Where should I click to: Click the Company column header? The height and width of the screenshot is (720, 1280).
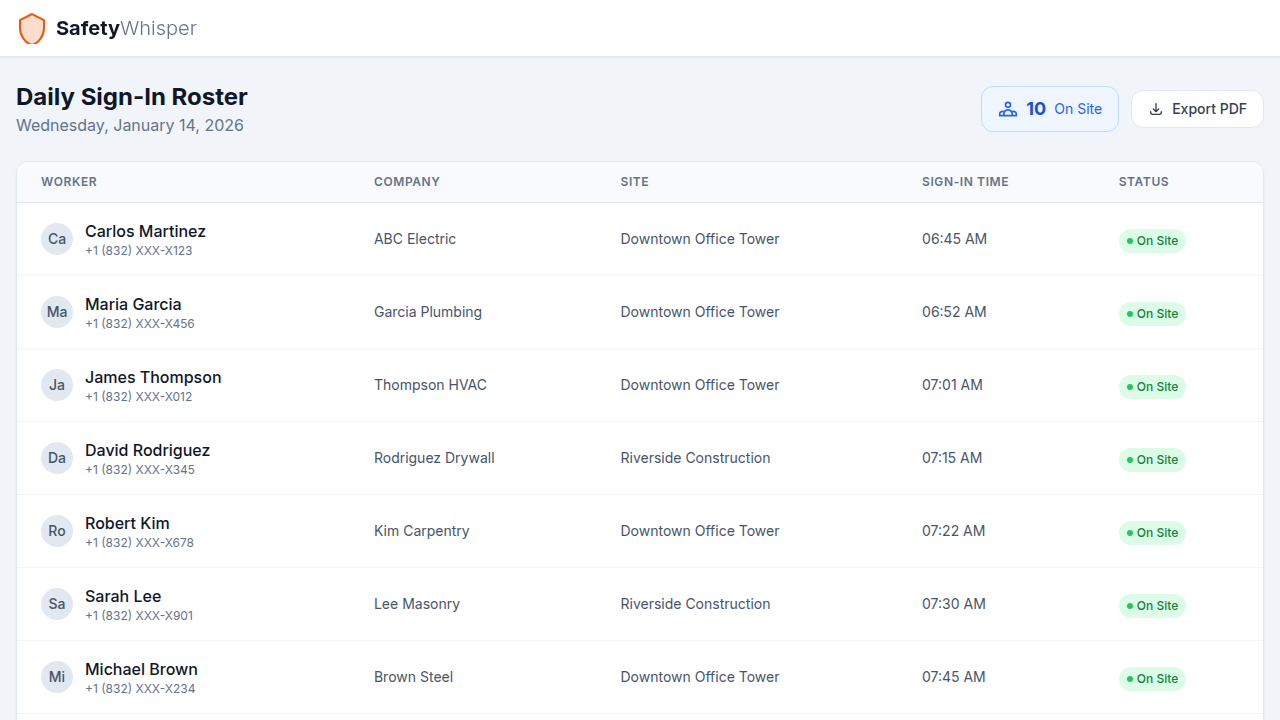(x=407, y=182)
